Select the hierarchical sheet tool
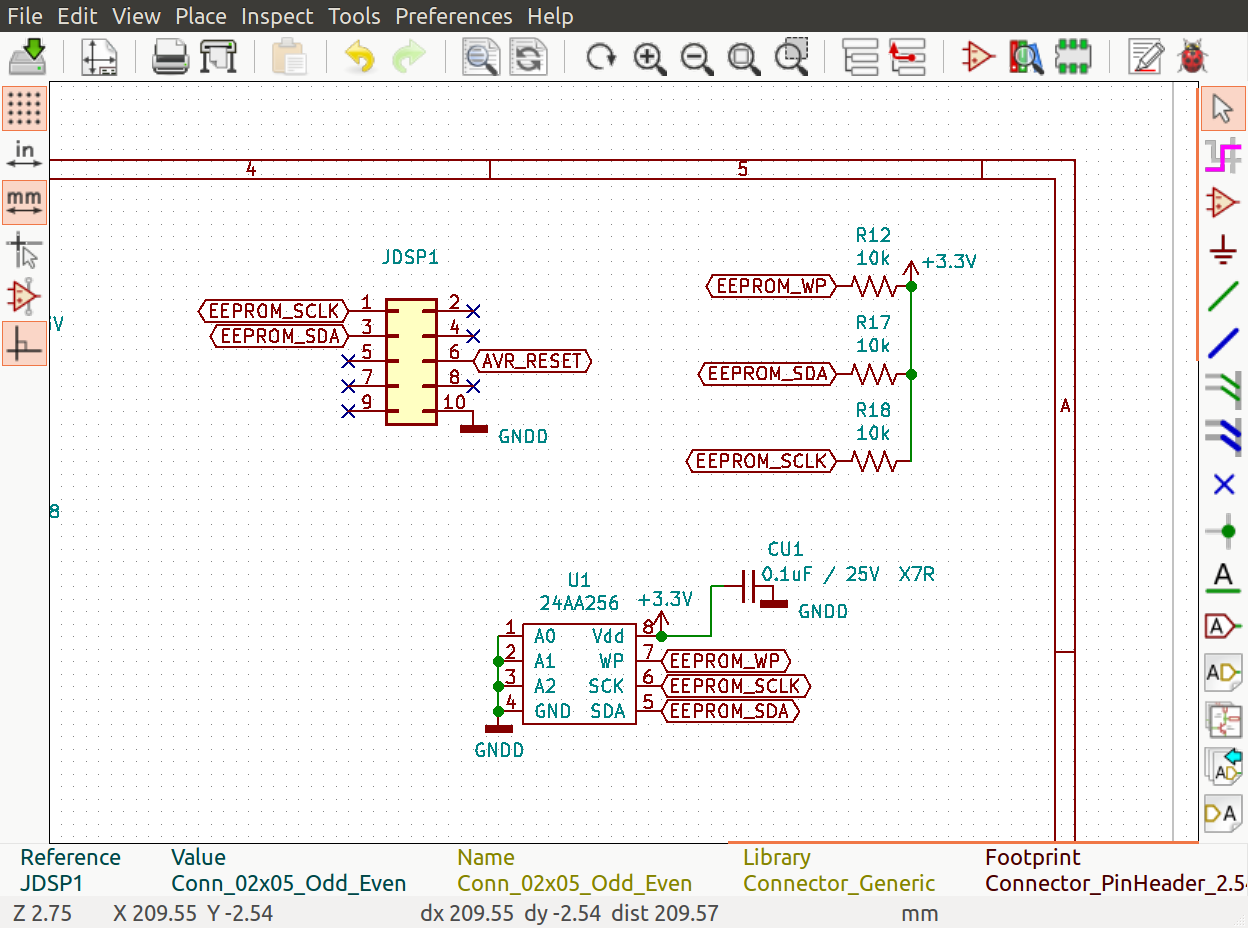This screenshot has width=1248, height=928. pyautogui.click(x=1222, y=720)
